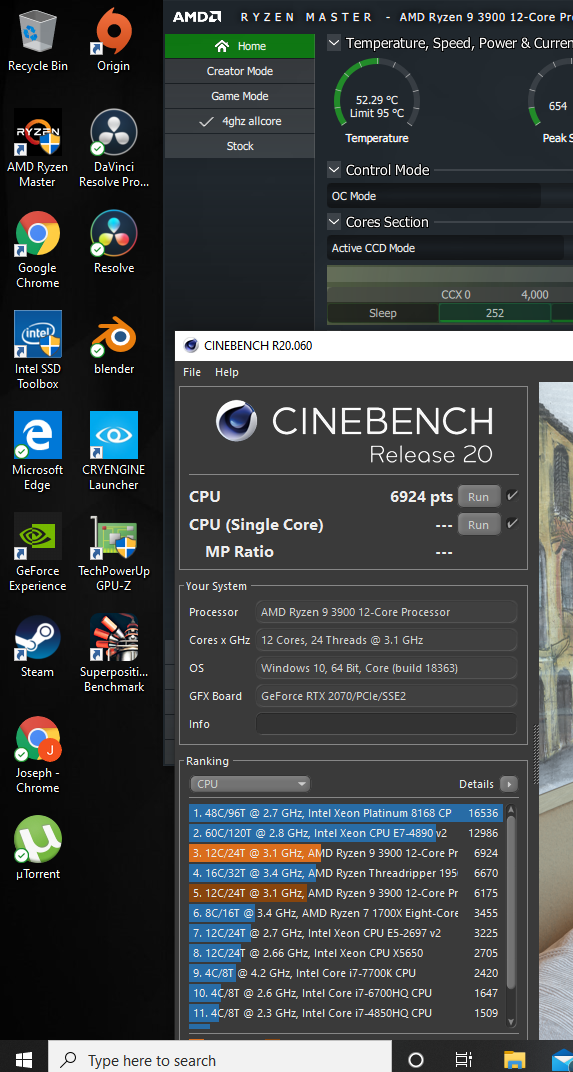Click the ranking scrollbar up arrow

click(511, 810)
